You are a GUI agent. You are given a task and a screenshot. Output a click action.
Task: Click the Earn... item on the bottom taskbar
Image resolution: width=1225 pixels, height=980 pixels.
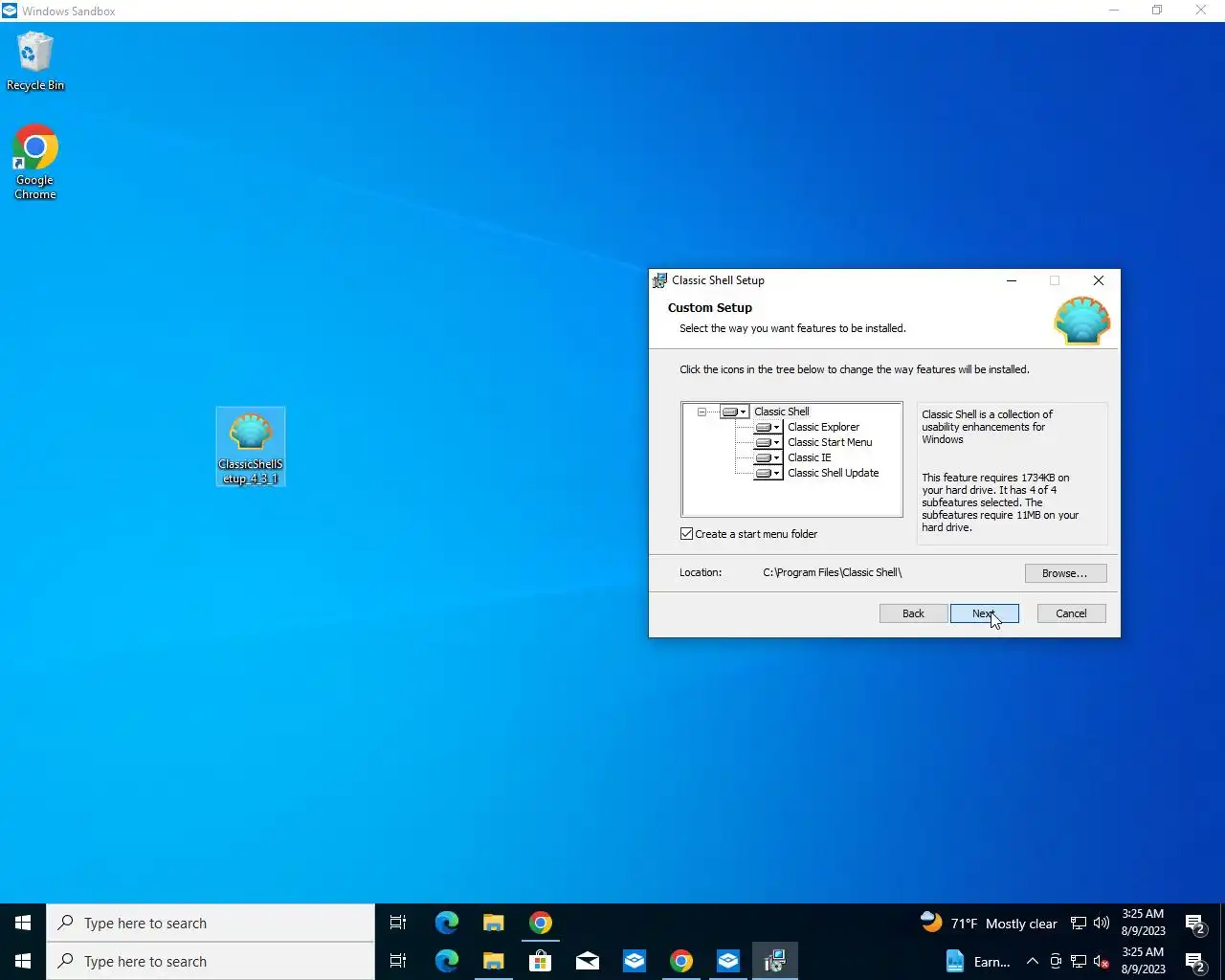[978, 961]
